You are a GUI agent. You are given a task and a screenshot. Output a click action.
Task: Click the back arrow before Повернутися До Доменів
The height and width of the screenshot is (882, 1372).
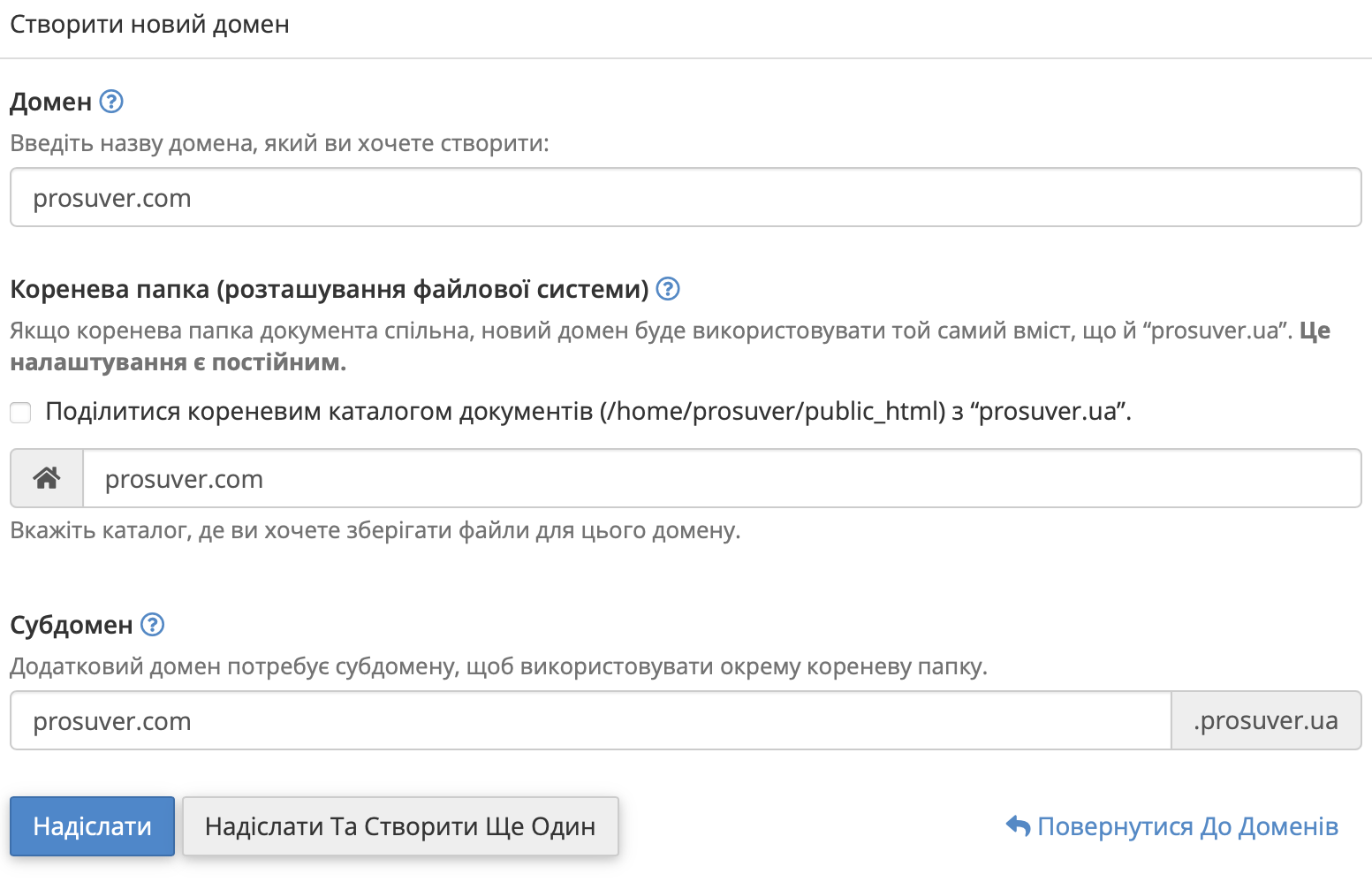(1017, 825)
